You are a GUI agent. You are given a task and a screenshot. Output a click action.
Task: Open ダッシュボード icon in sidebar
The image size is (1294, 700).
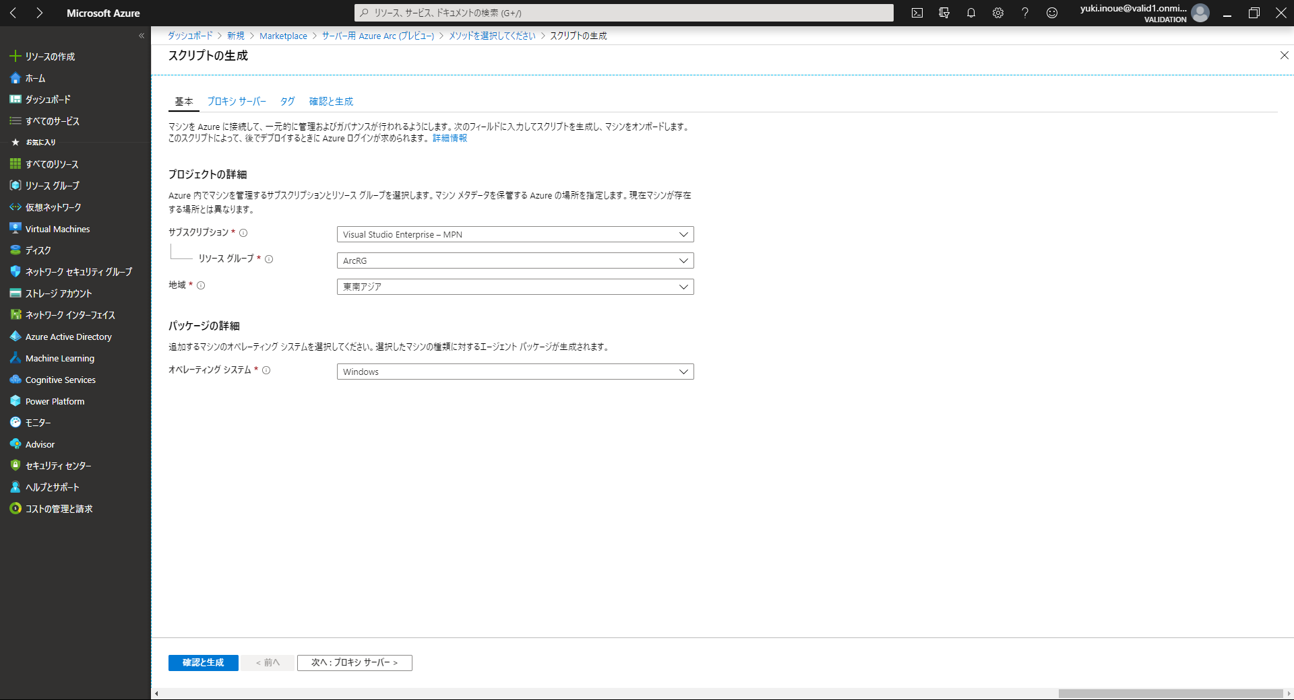pos(15,100)
